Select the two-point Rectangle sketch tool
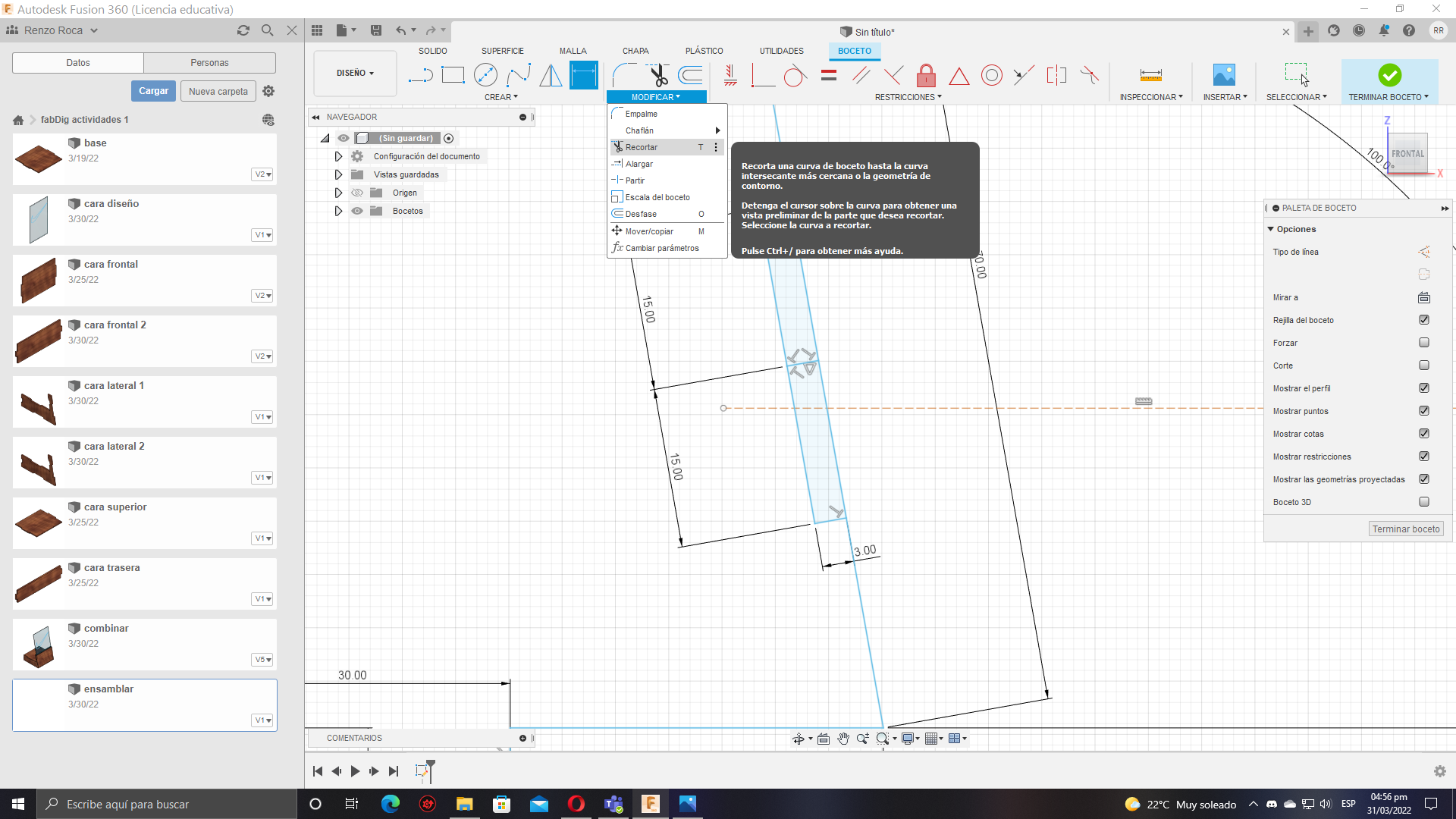The height and width of the screenshot is (819, 1456). pyautogui.click(x=453, y=75)
